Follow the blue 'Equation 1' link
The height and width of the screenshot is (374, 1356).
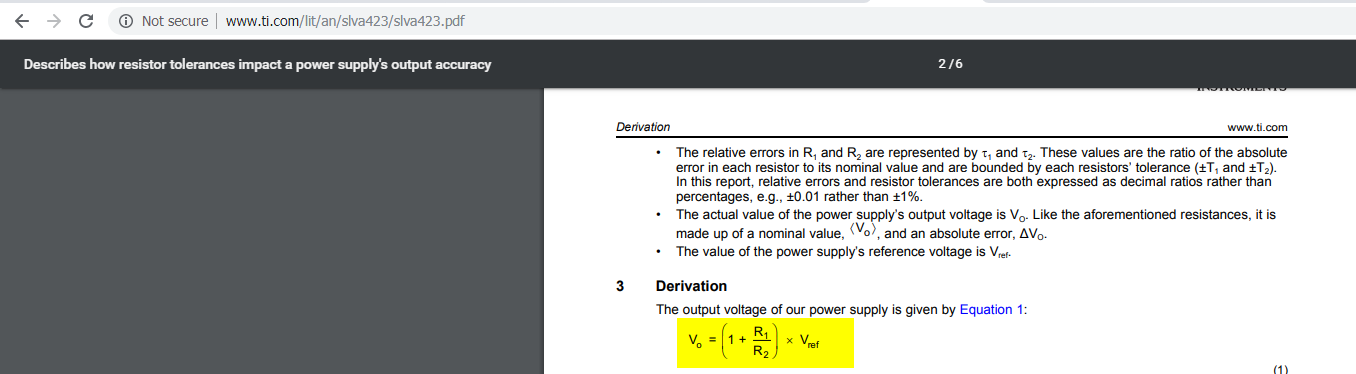[992, 310]
